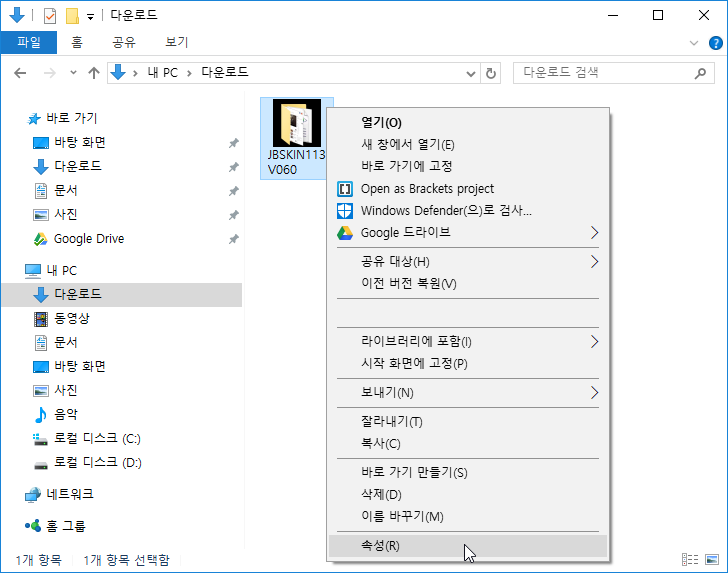Click the 1개 항목 선택함 status text
Screen dimensions: 728x573
127,560
